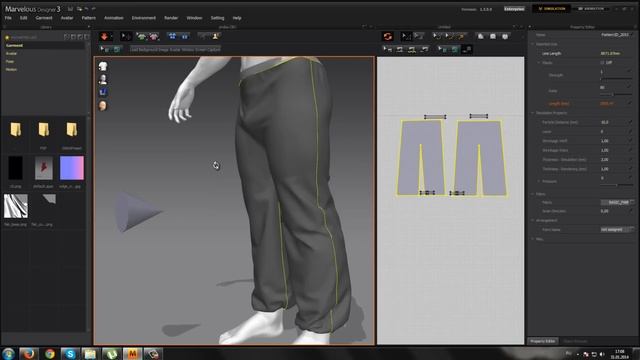
Task: Click the Transform Pattern tool icon
Action: click(418, 36)
